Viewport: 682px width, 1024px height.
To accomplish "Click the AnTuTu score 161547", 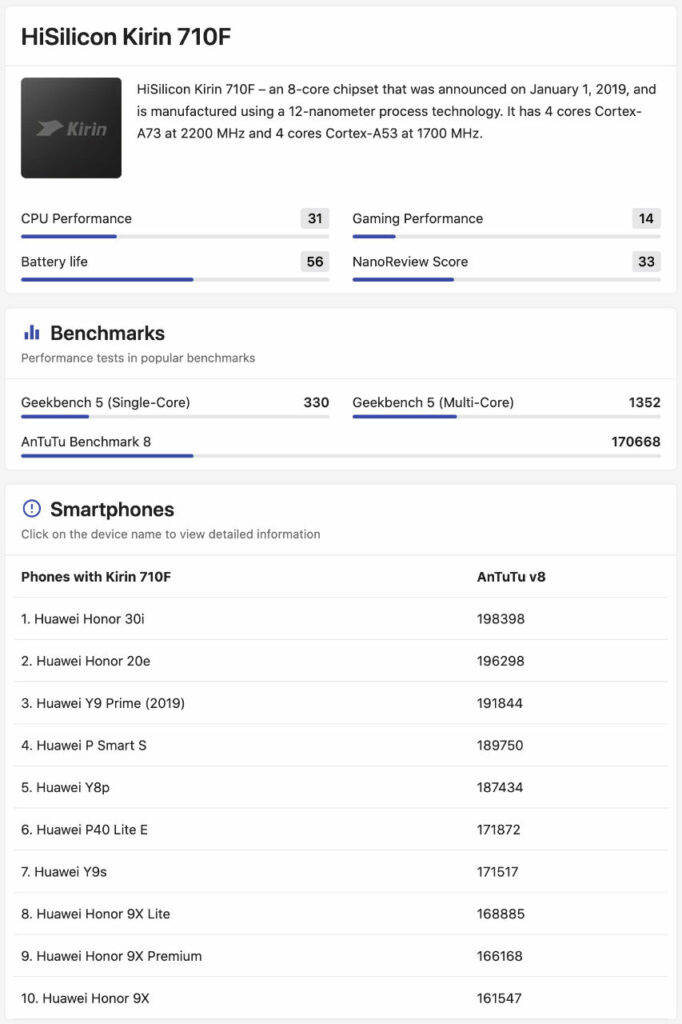I will coord(499,998).
